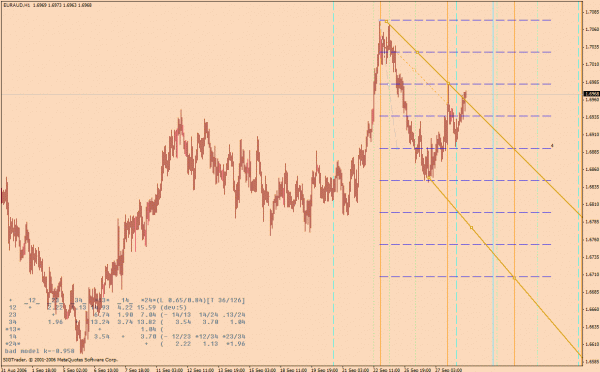The image size is (600, 372).
Task: Click the 11 Sep 03:00 time axis label
Action: [169, 370]
